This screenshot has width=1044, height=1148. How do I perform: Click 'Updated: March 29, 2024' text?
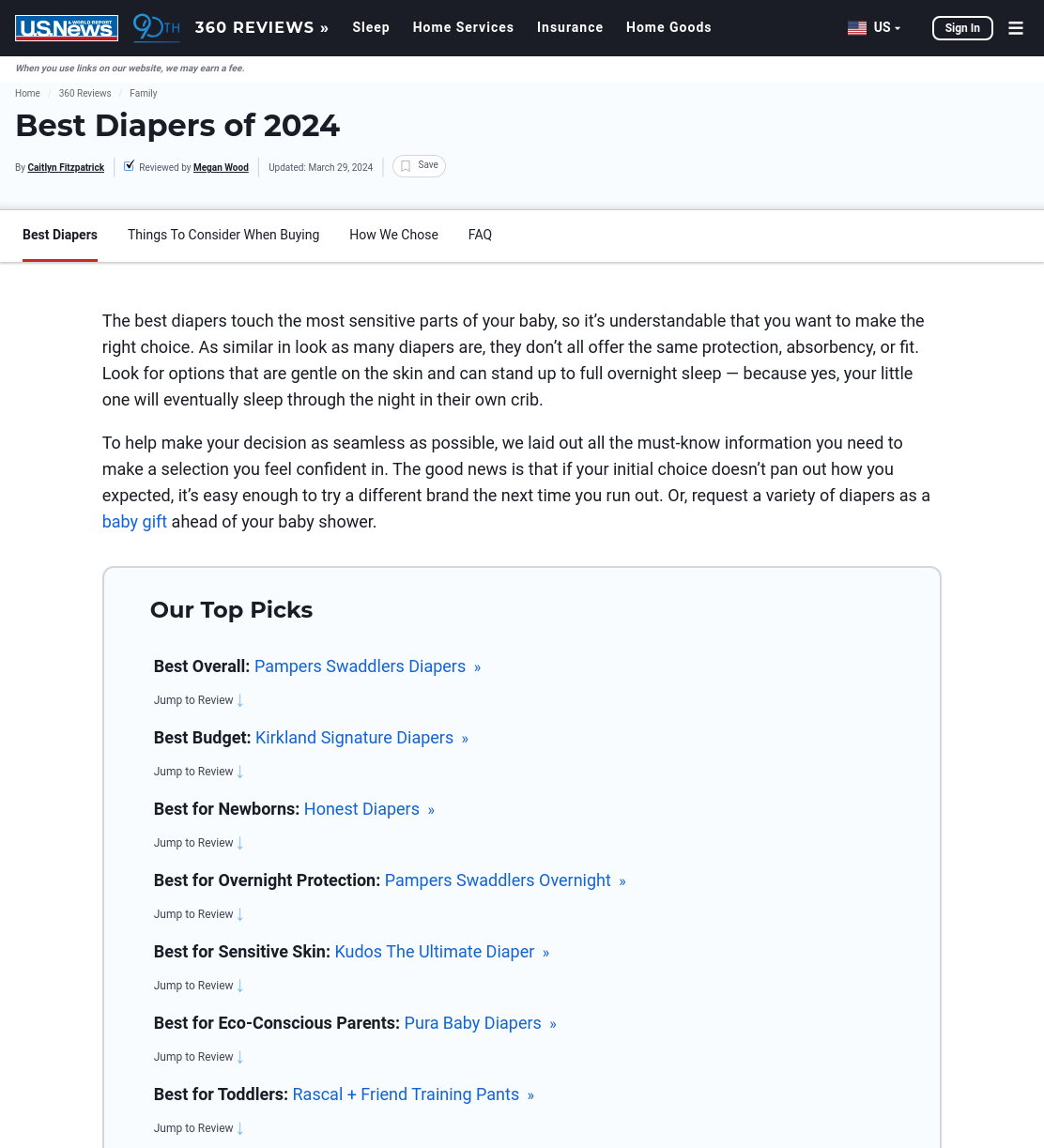click(320, 168)
